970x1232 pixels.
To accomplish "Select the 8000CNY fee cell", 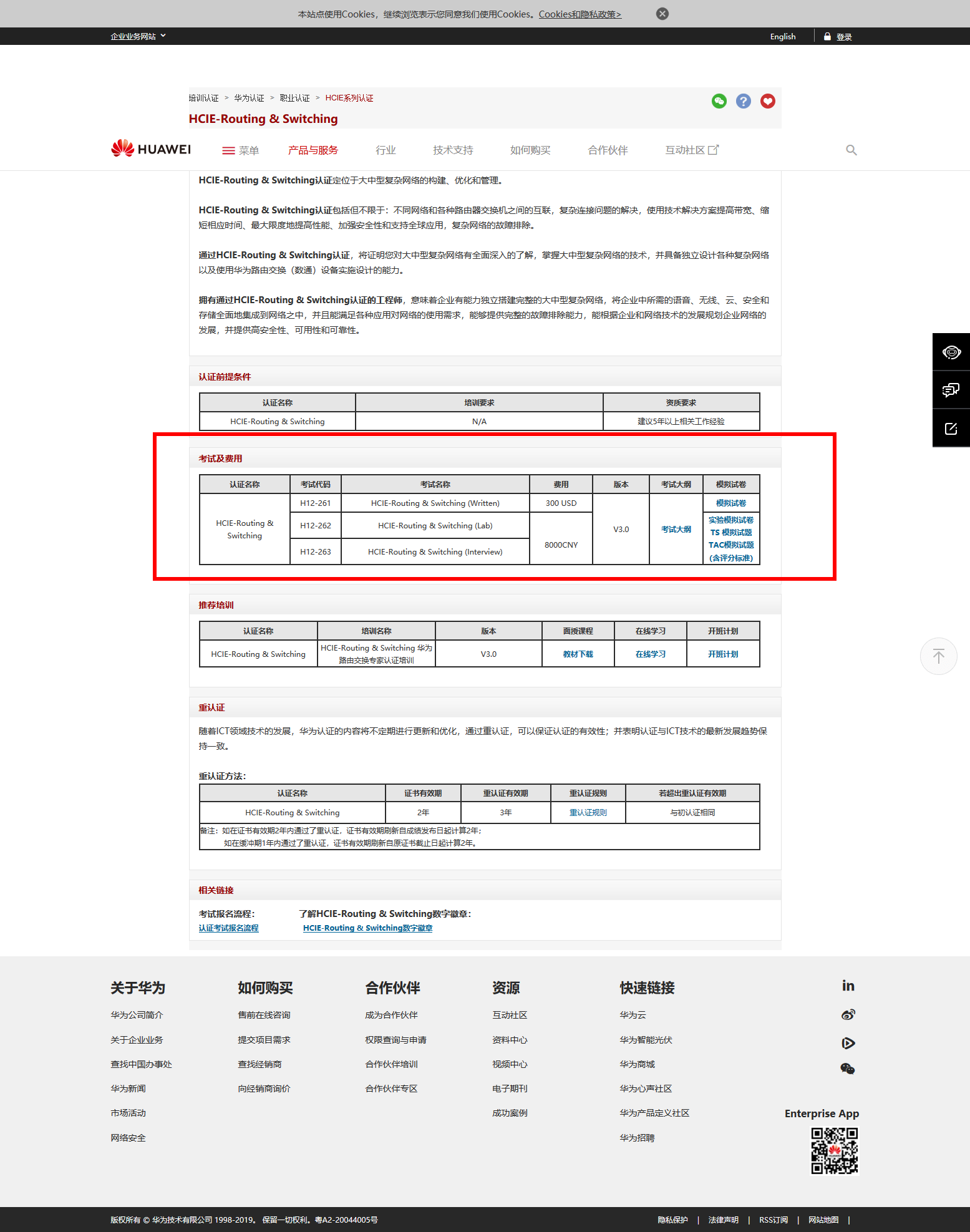I will click(x=561, y=539).
